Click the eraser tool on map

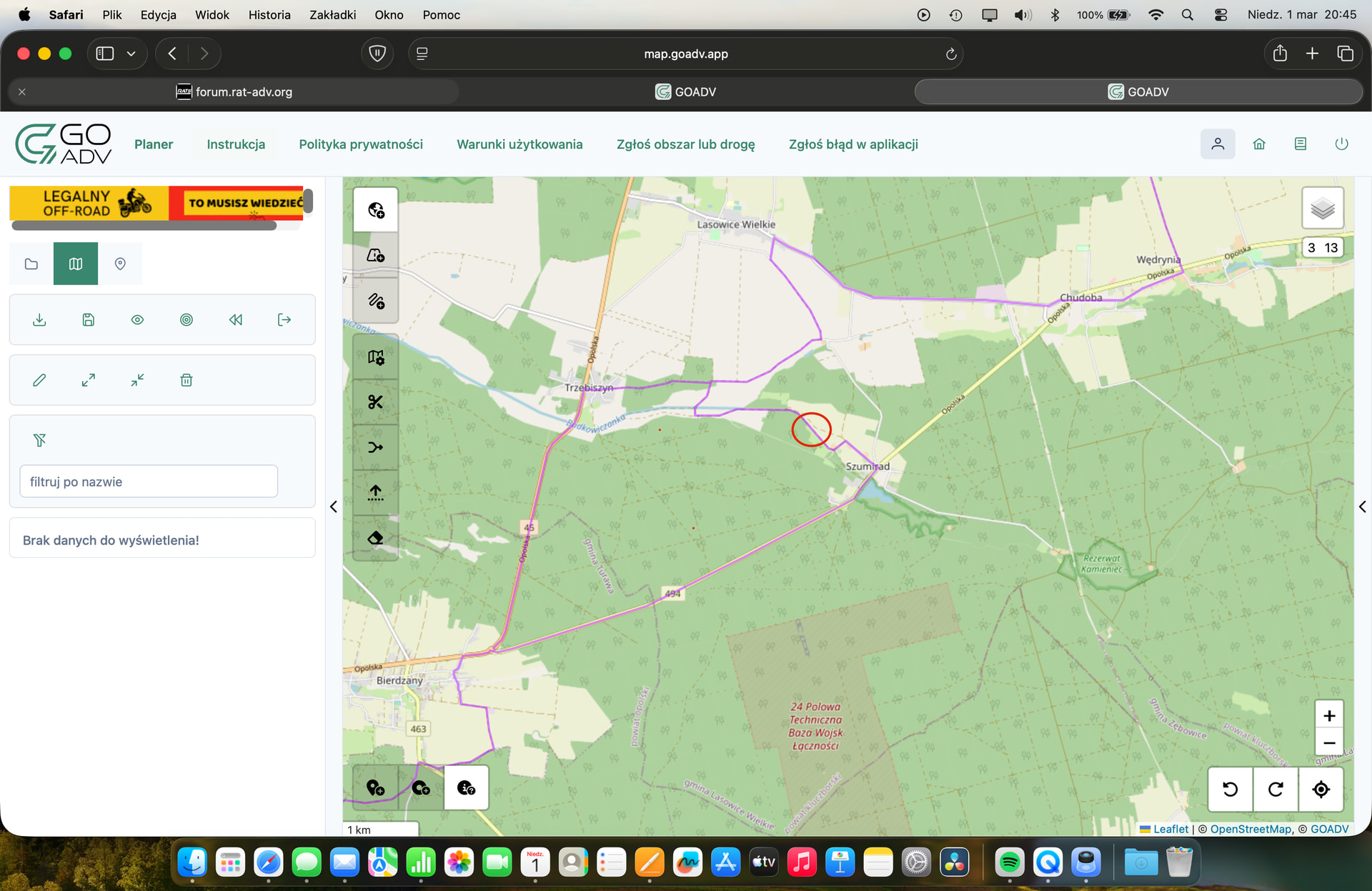coord(375,538)
